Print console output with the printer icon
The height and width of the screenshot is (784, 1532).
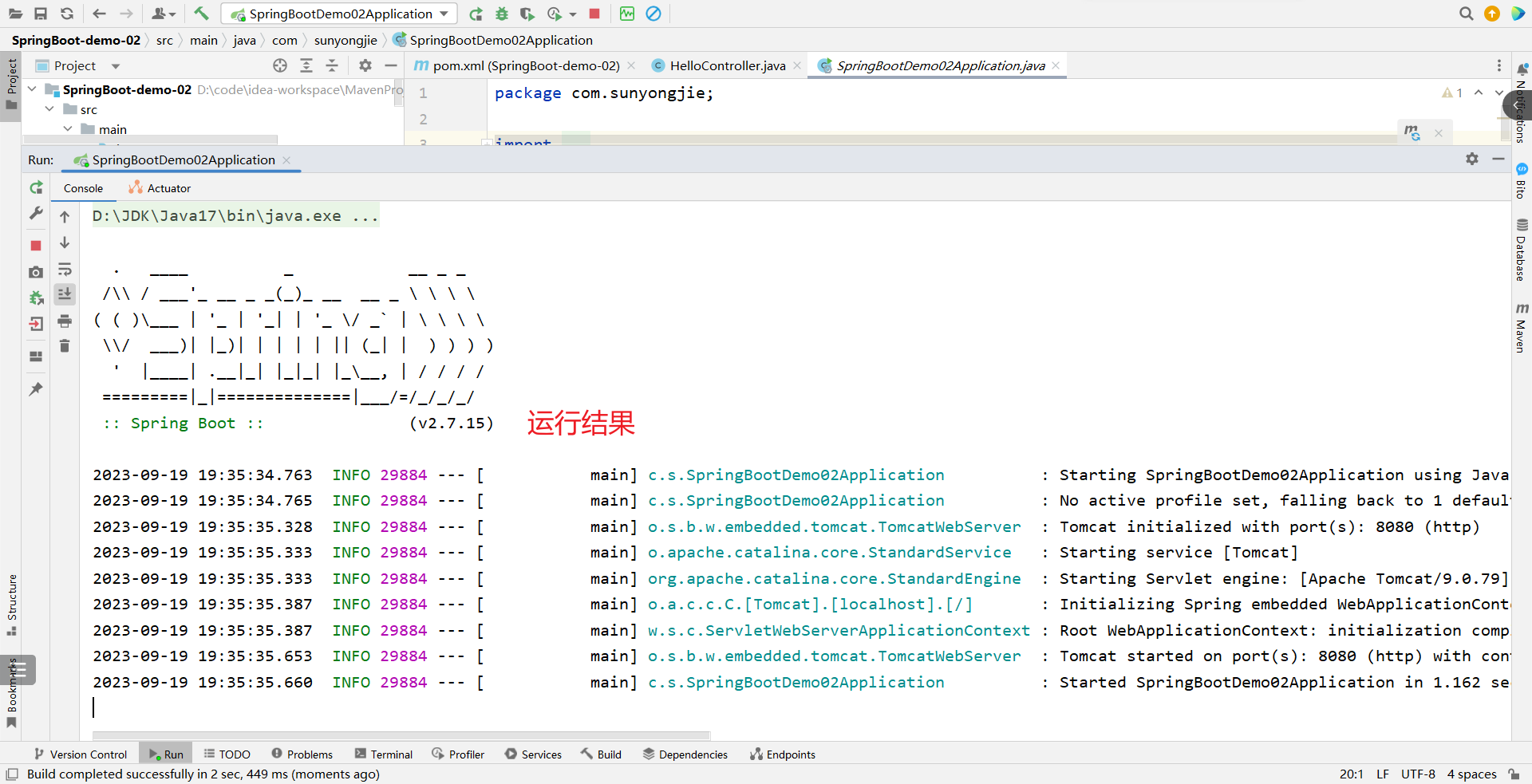click(65, 321)
